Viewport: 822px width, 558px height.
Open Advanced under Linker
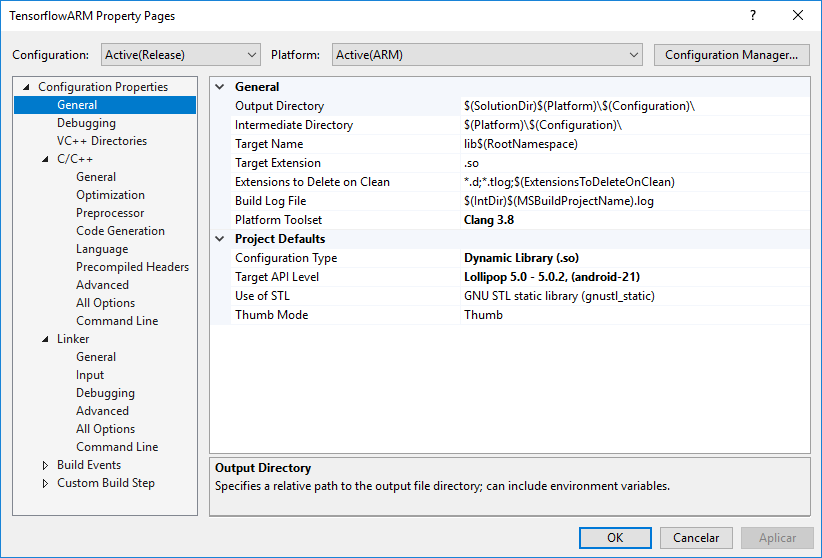click(x=102, y=411)
